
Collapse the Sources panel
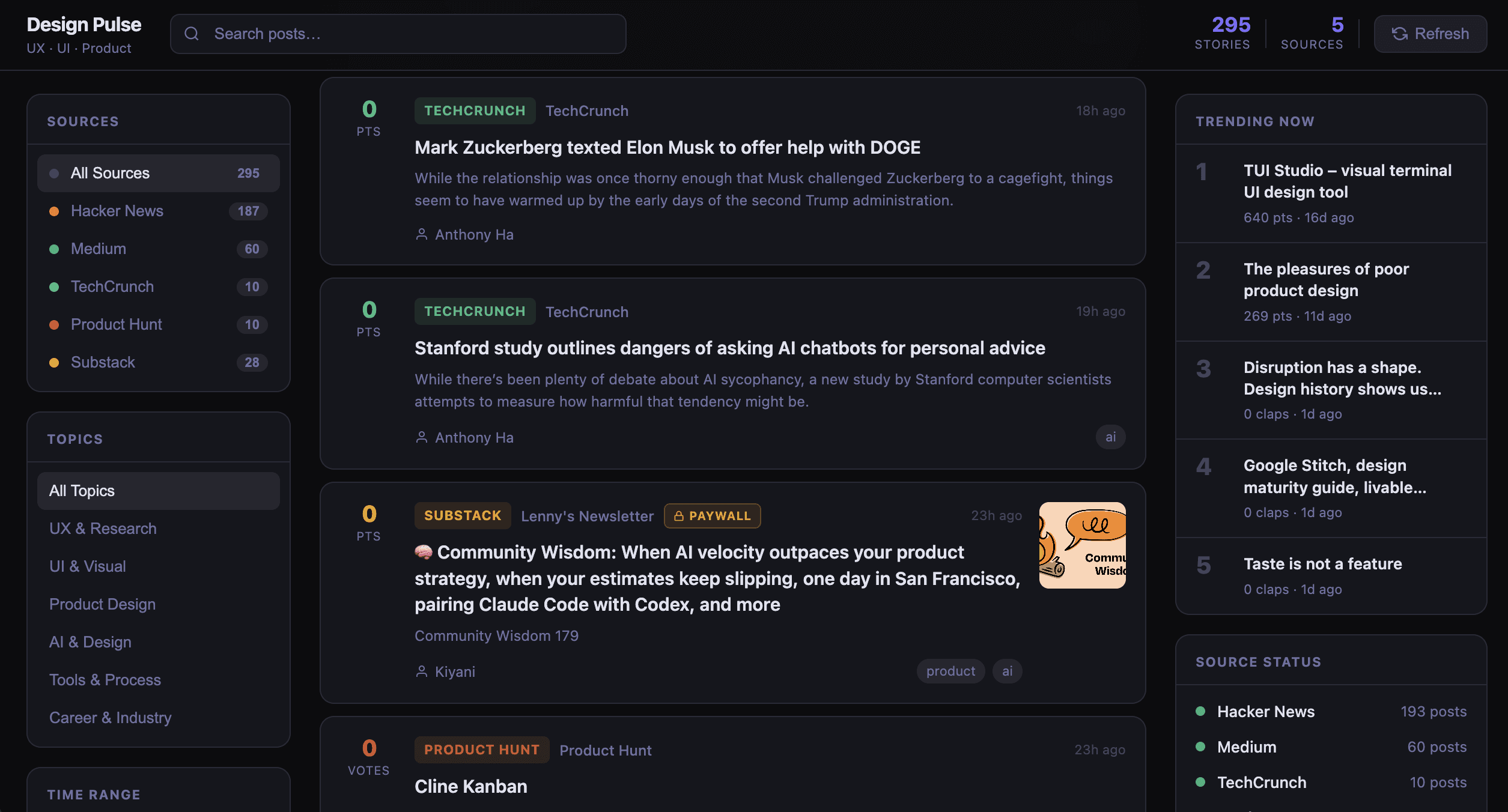pyautogui.click(x=84, y=121)
